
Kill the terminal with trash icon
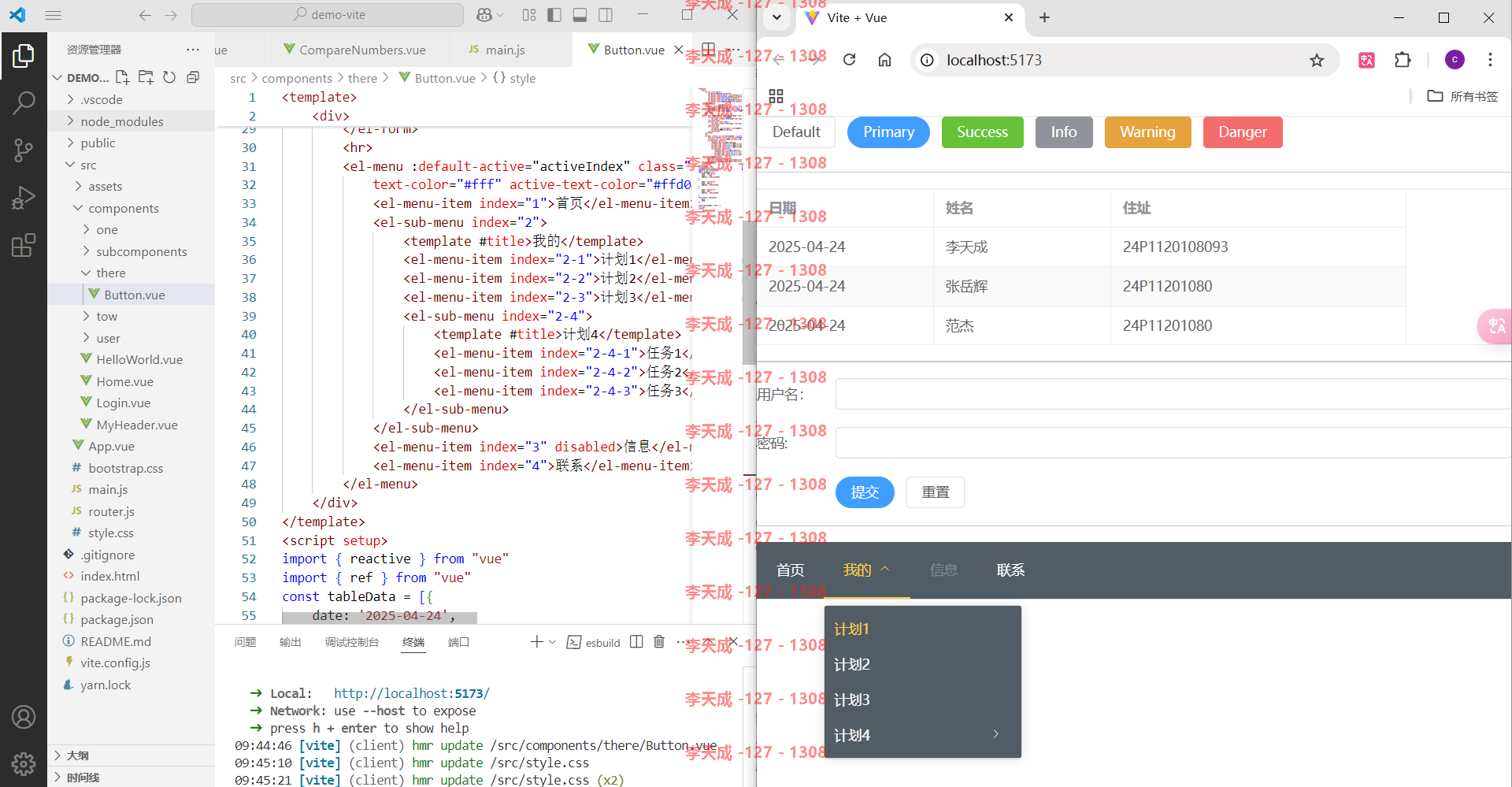[x=659, y=642]
